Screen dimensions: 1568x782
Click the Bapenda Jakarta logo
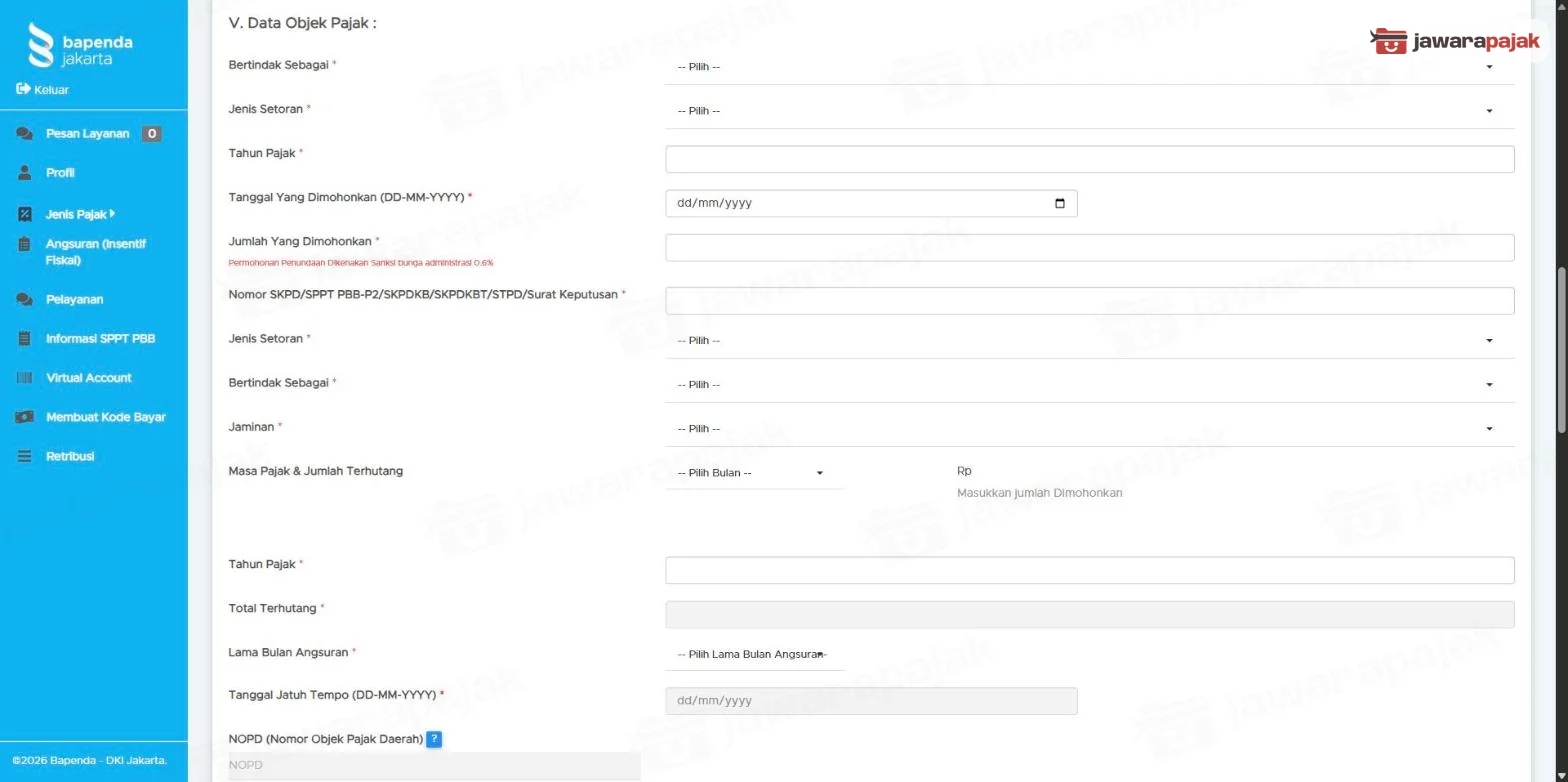80,45
